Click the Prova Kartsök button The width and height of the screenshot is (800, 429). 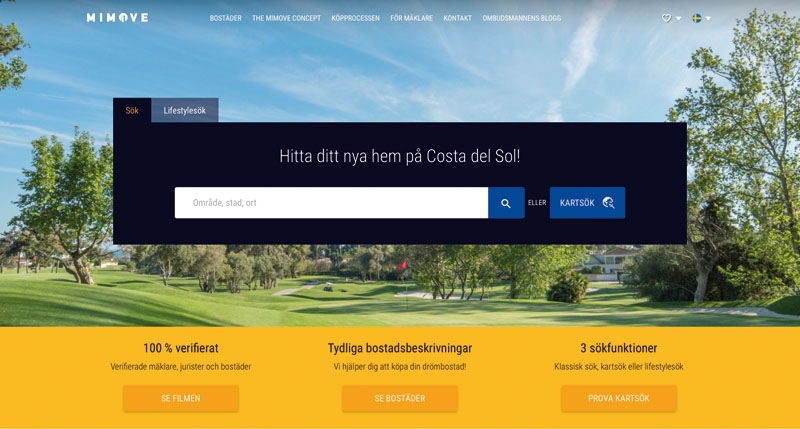click(x=619, y=398)
